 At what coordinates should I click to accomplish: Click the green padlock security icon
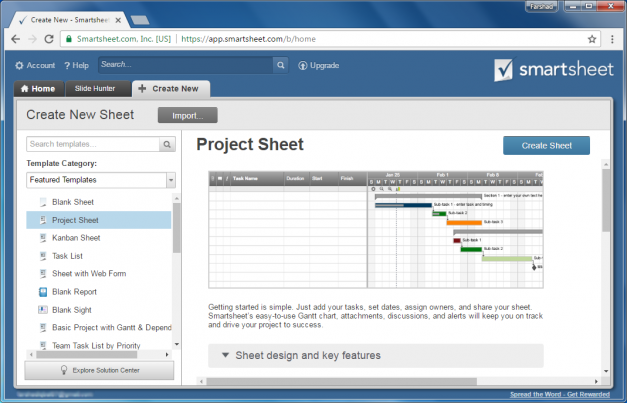[x=68, y=39]
